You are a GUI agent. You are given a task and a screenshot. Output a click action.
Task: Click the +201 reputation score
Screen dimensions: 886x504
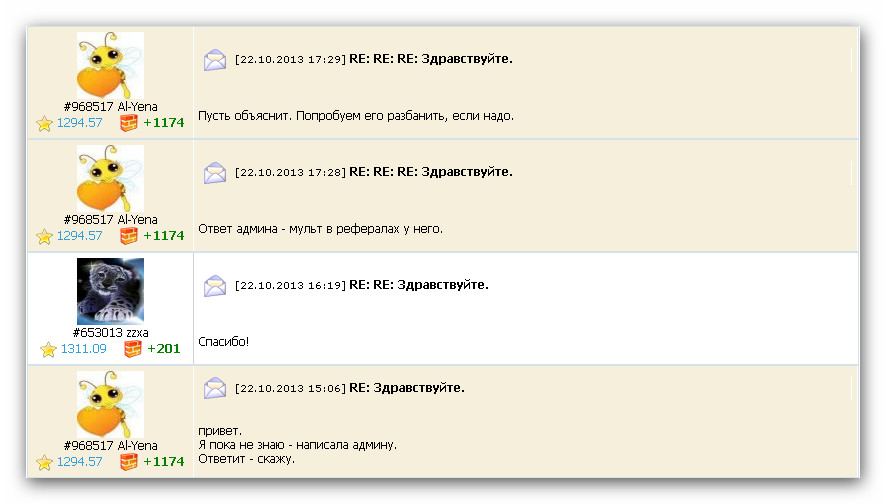coord(164,349)
